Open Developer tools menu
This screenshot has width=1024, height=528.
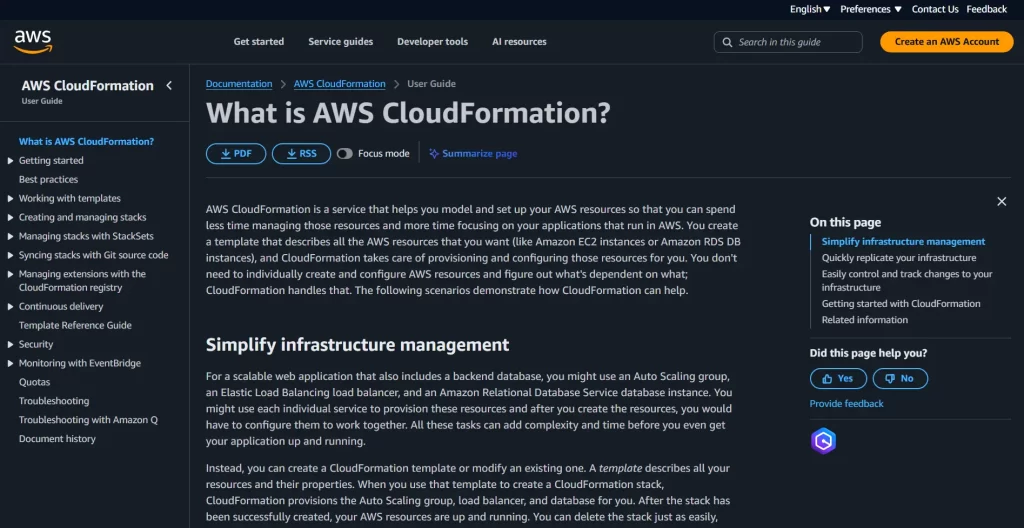[432, 42]
